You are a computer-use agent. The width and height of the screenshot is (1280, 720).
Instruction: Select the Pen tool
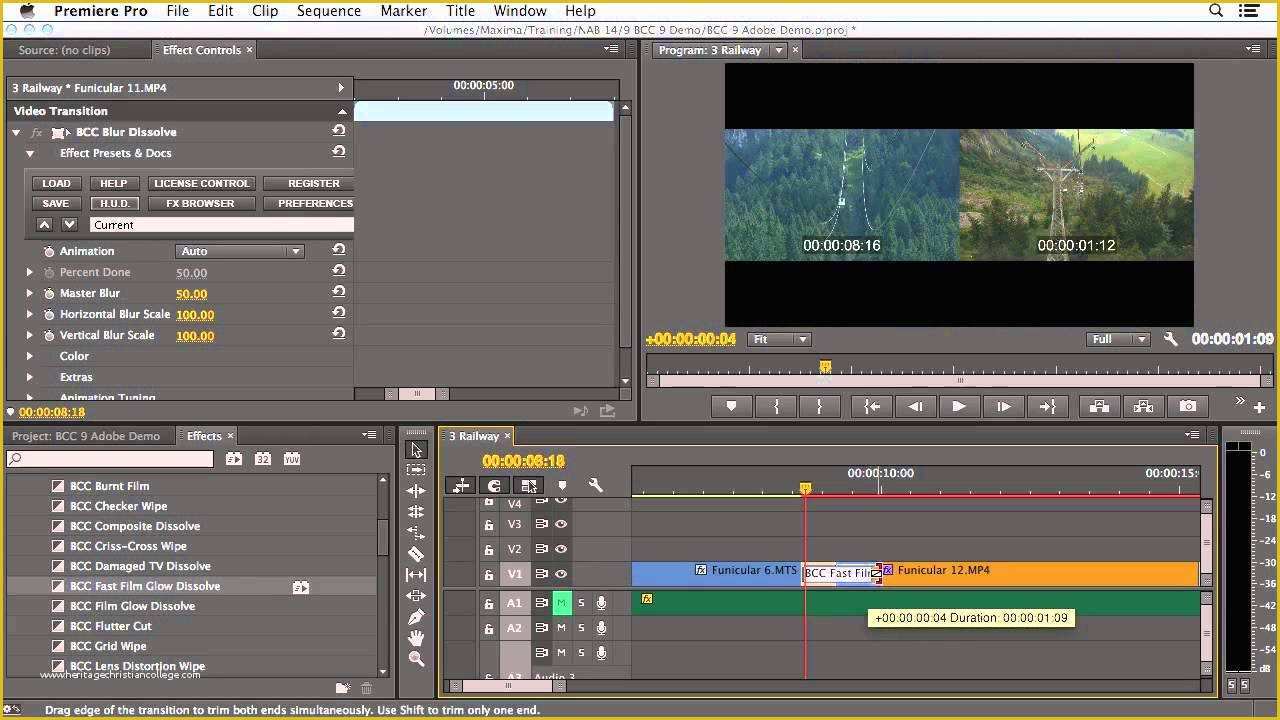pos(416,617)
